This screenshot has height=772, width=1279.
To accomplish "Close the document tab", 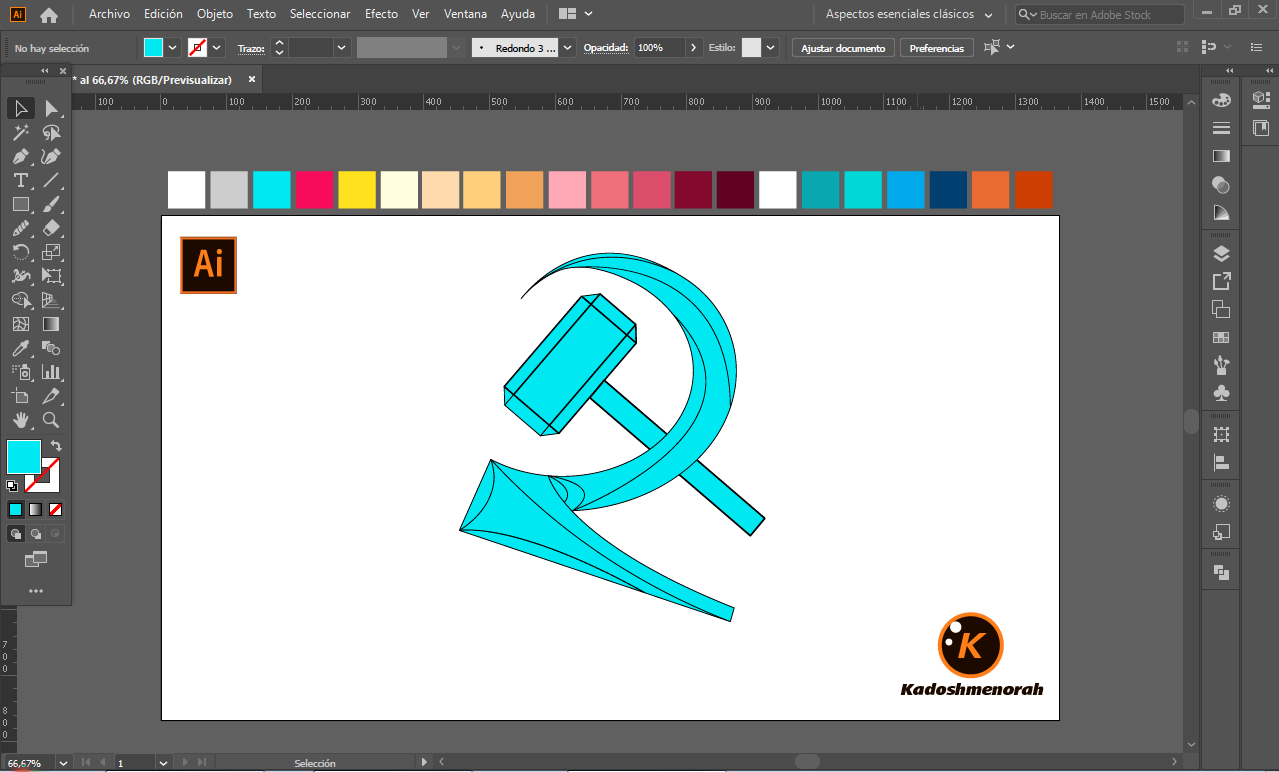I will [252, 79].
